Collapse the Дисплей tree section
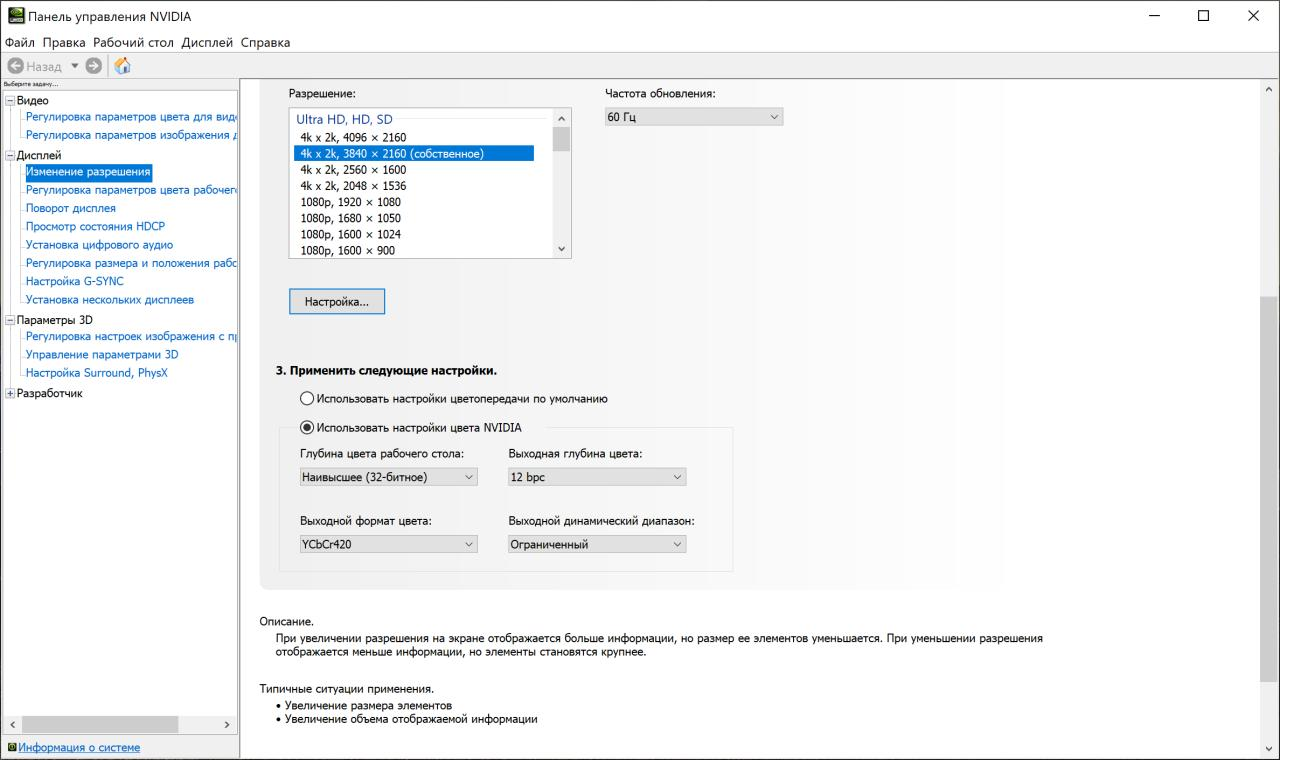The width and height of the screenshot is (1292, 761). coord(10,156)
